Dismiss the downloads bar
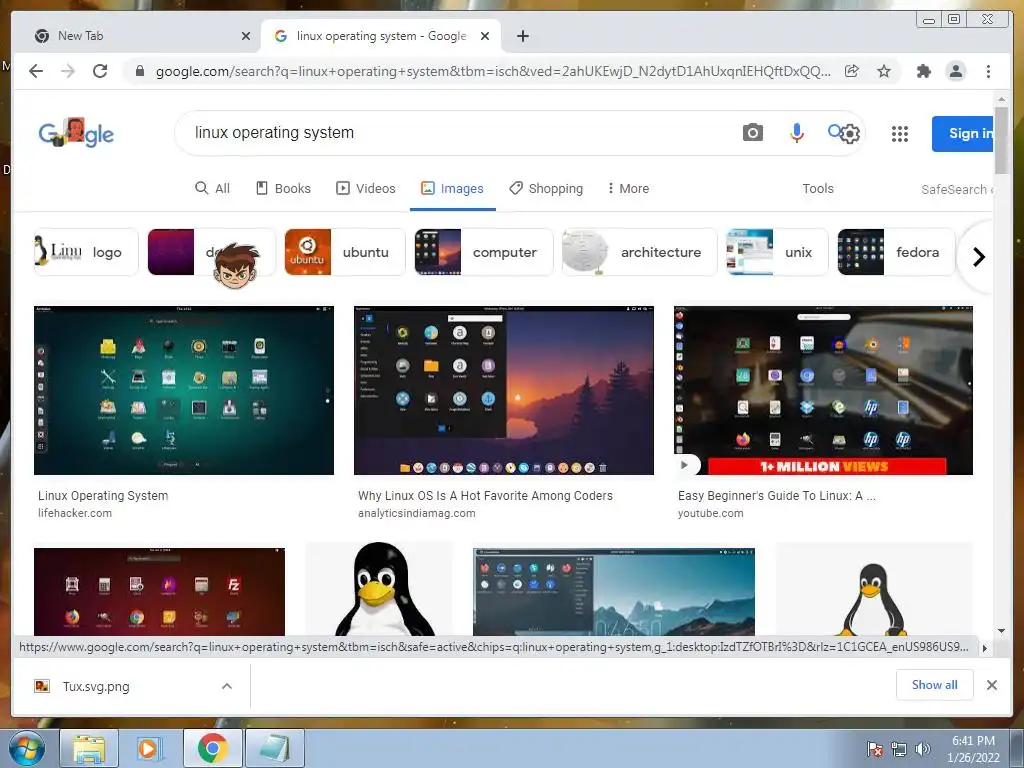Screen dimensions: 1024x768 [991, 685]
